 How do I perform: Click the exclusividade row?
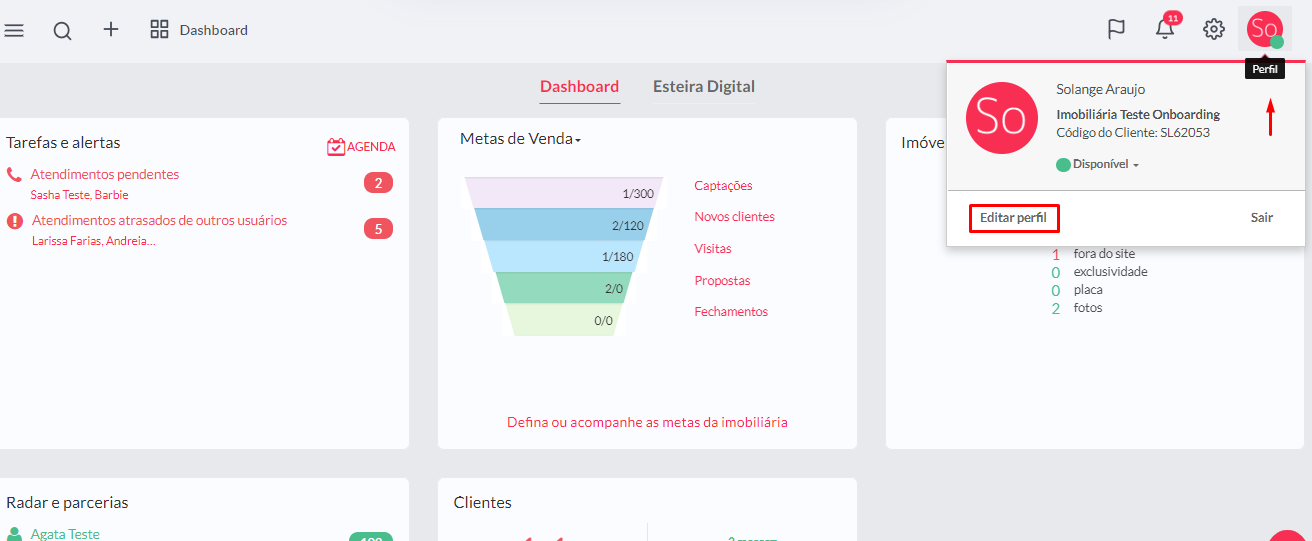(x=1099, y=272)
